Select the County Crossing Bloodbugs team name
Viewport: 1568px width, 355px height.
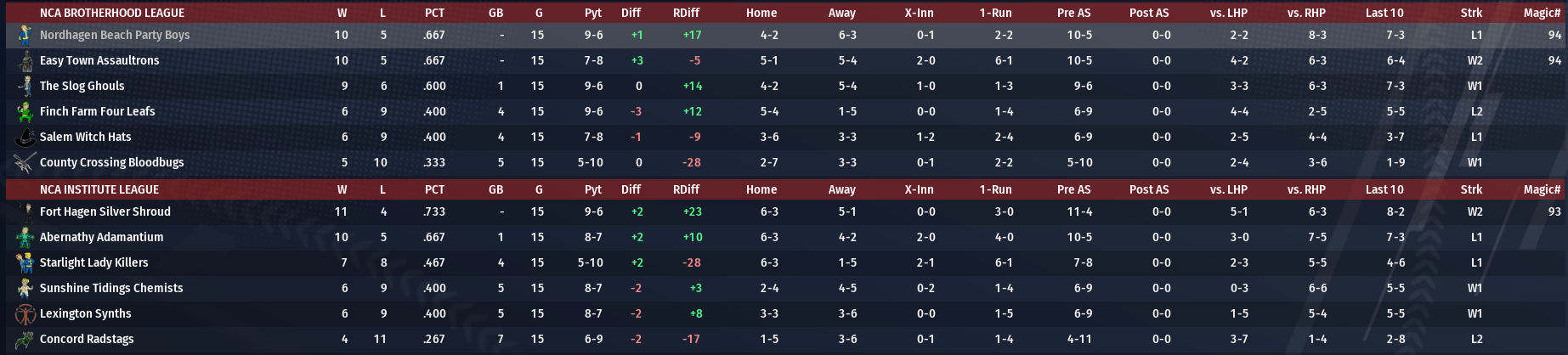click(111, 163)
